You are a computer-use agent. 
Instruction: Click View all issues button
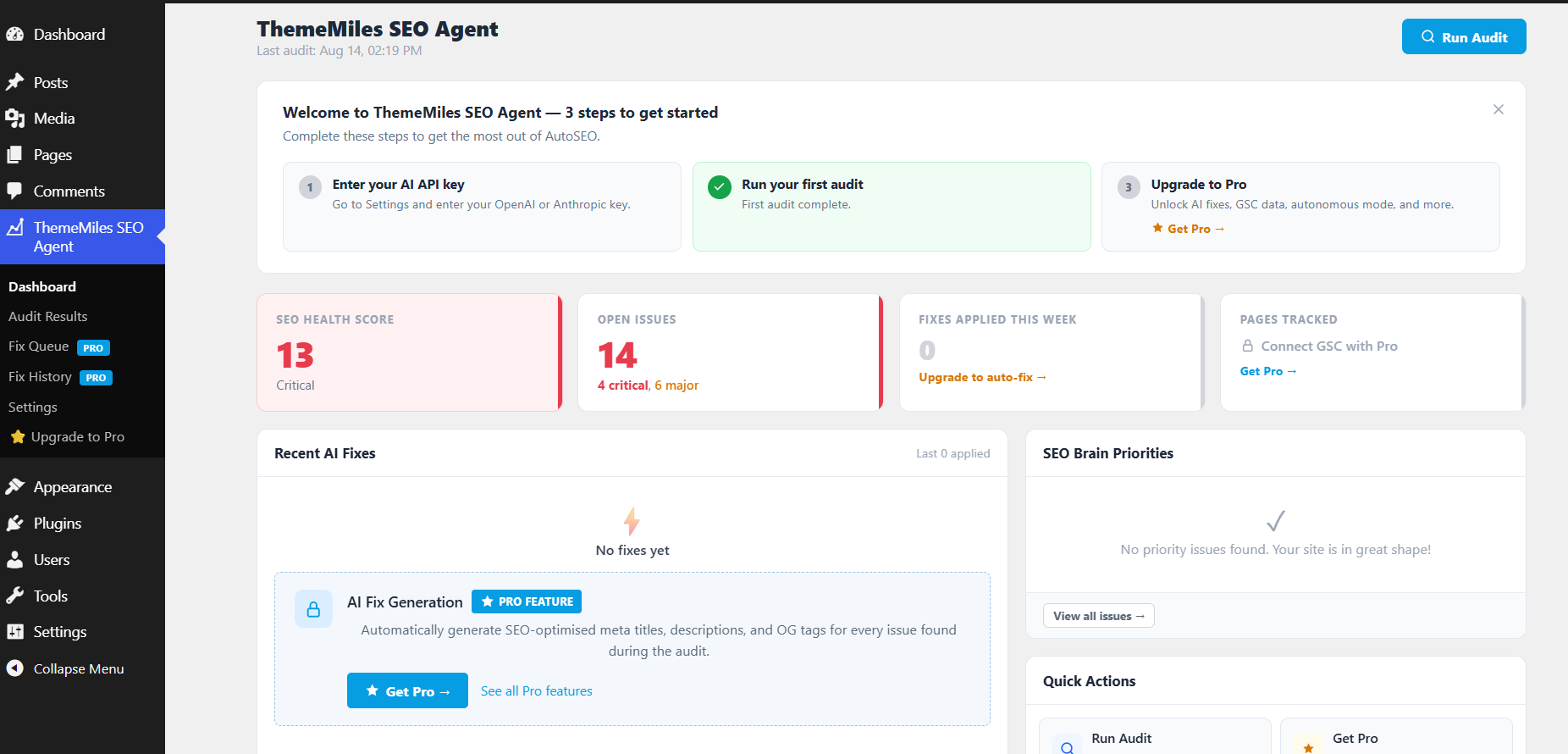(x=1099, y=616)
